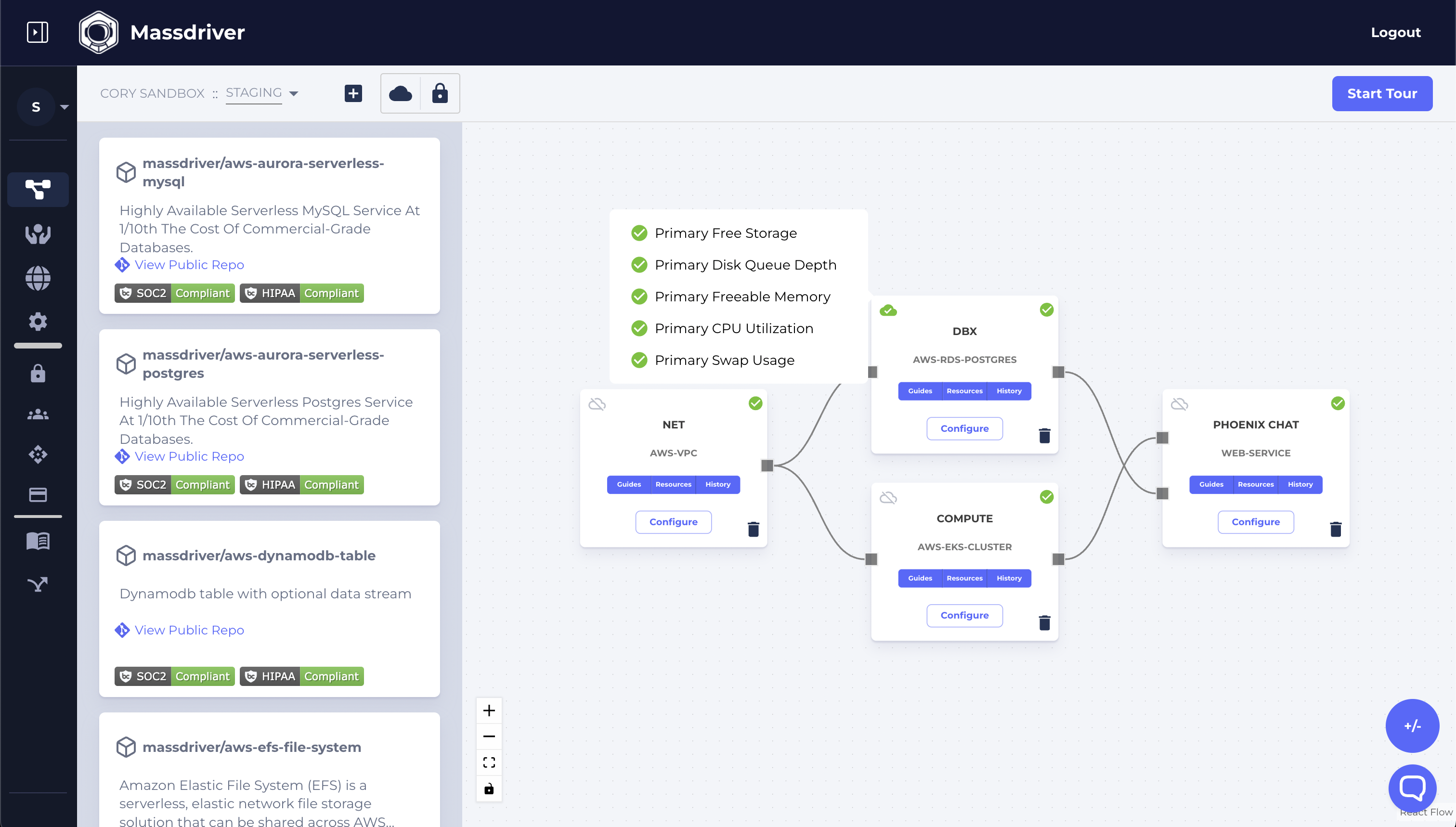
Task: Click the add plus icon in toolbar
Action: (x=353, y=93)
